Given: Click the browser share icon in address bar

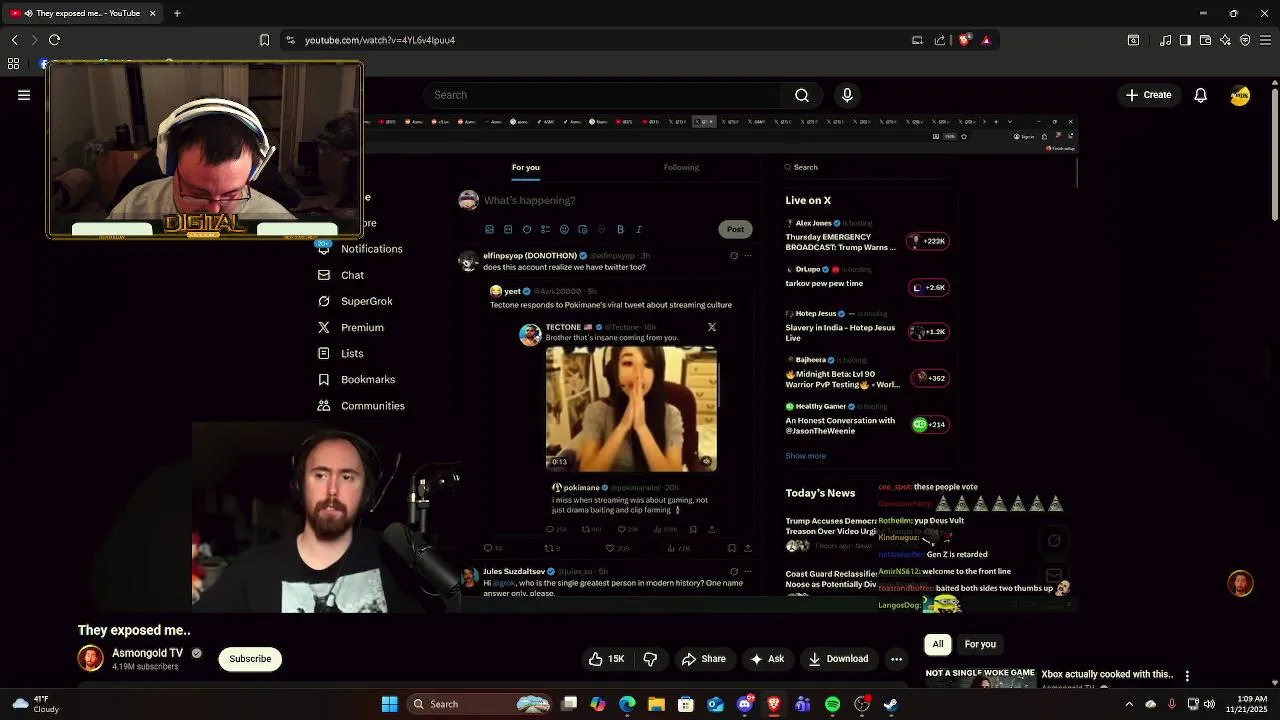Looking at the screenshot, I should point(940,40).
